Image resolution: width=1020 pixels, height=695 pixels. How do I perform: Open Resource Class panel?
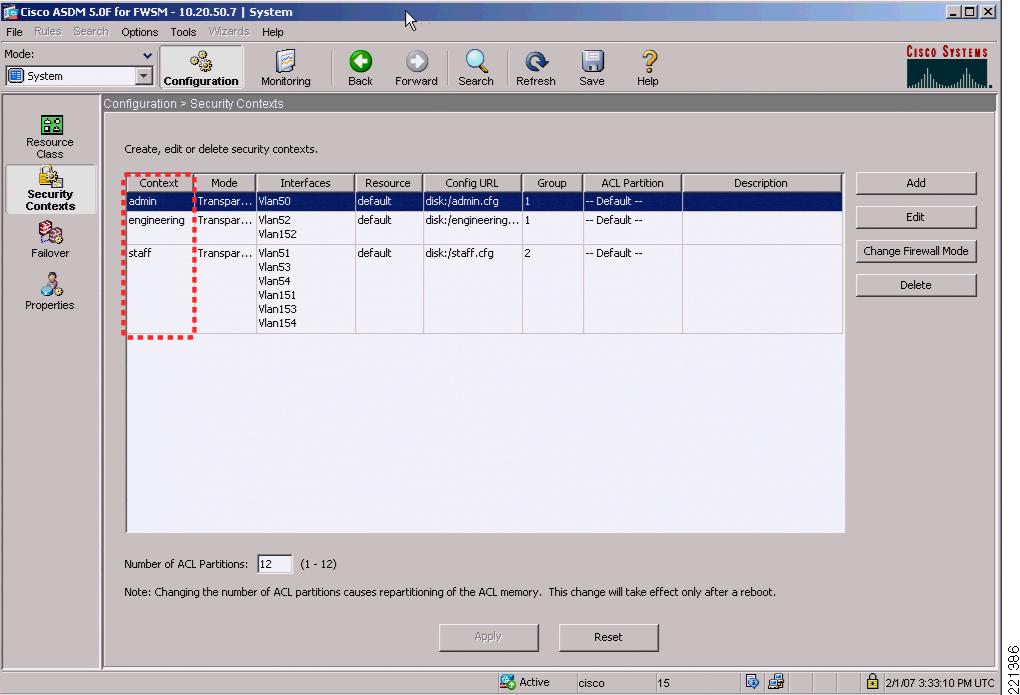50,137
